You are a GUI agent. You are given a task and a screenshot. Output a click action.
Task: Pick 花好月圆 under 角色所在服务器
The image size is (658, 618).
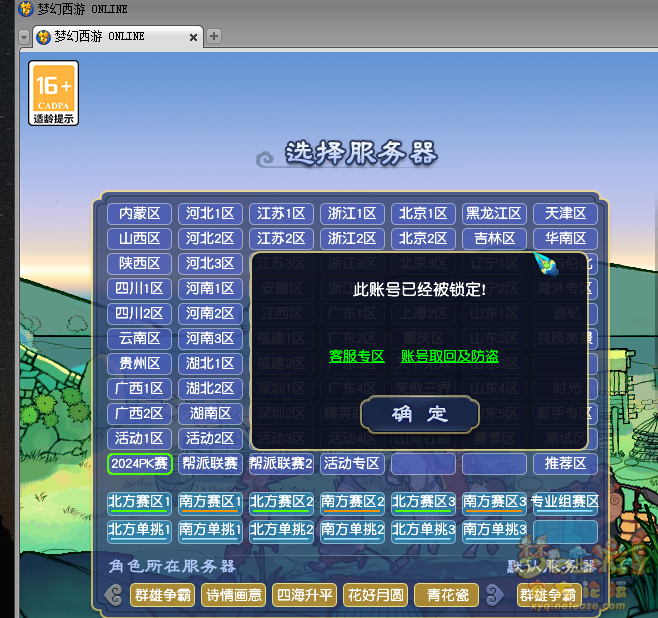[x=376, y=595]
